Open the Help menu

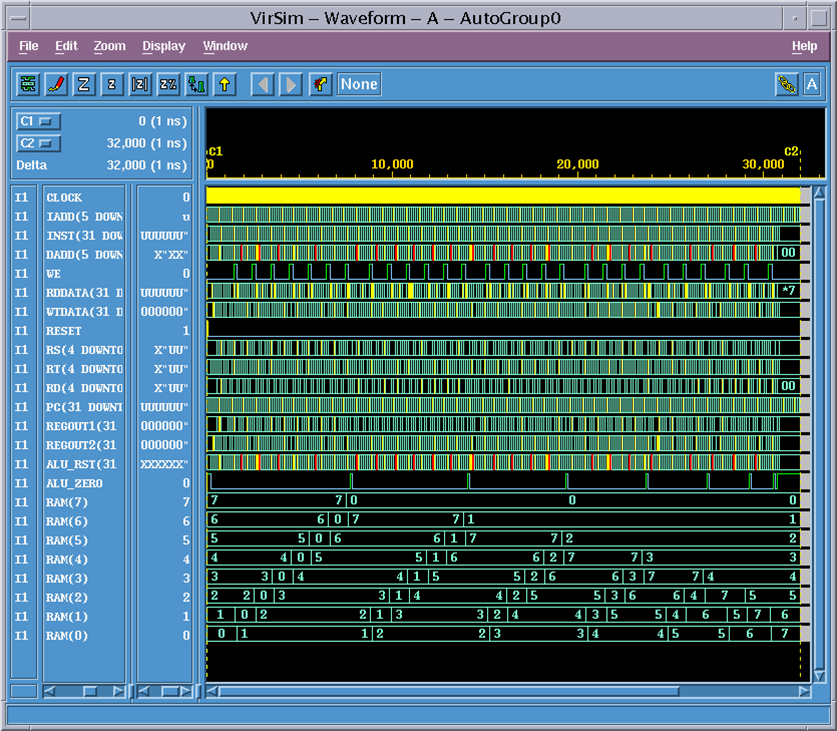point(804,46)
